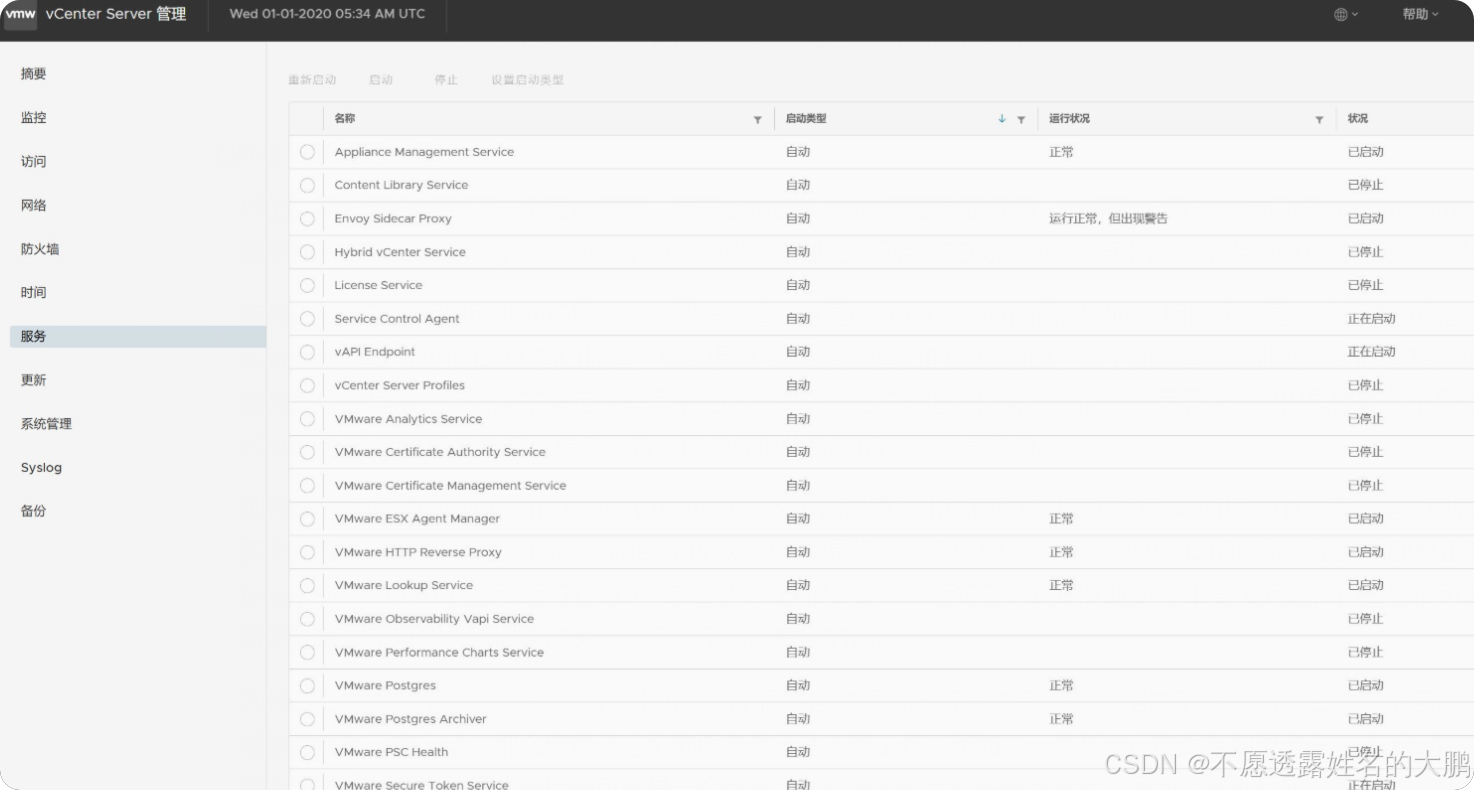Click 正在启动 status for vAPI Endpoint

[x=1371, y=352]
